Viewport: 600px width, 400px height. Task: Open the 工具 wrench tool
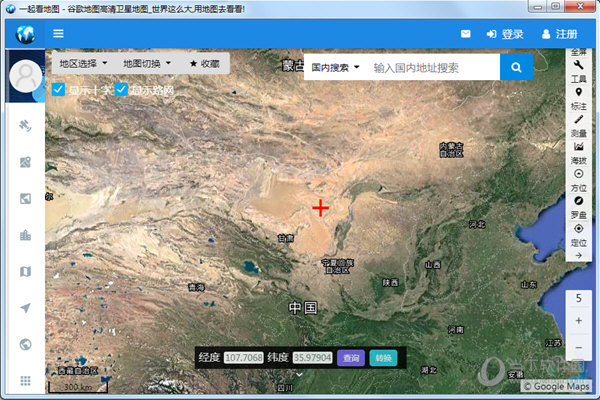579,71
